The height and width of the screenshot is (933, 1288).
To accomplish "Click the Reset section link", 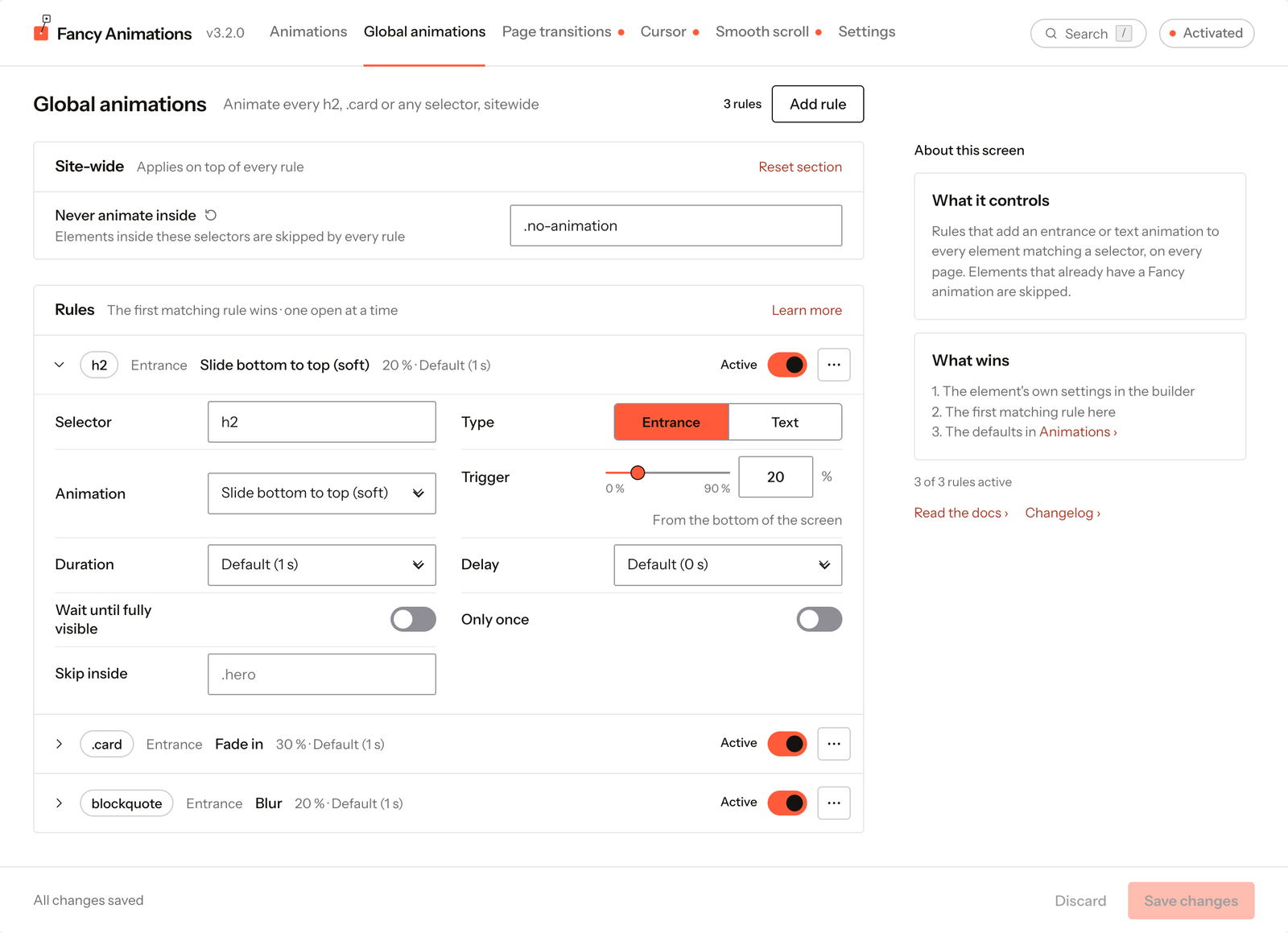I will click(800, 167).
